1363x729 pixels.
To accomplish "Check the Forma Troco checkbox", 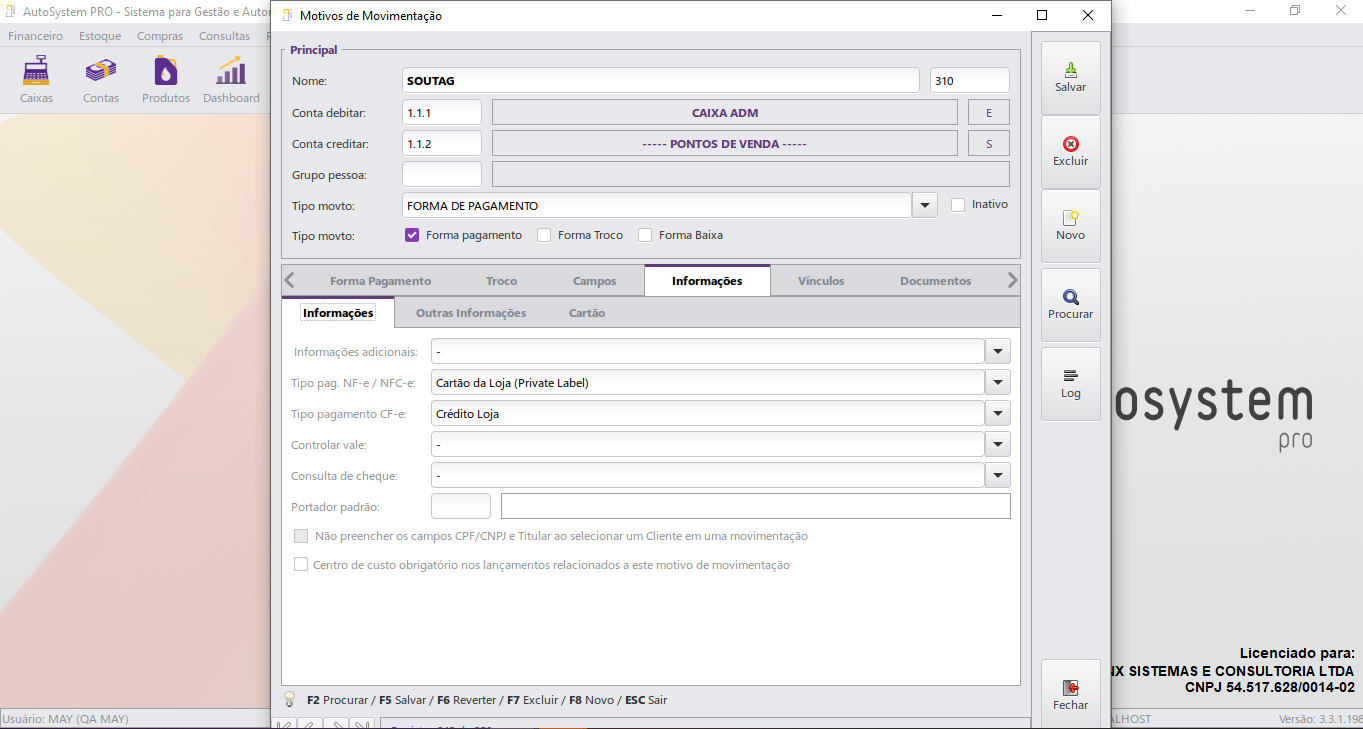I will click(544, 235).
